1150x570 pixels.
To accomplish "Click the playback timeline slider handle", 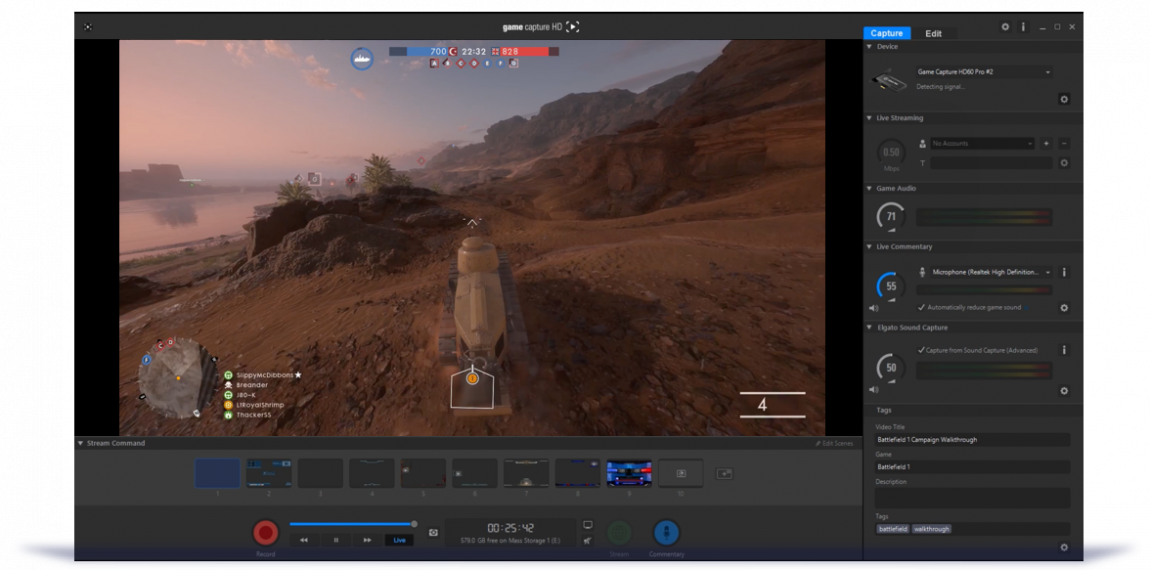I will click(x=414, y=524).
